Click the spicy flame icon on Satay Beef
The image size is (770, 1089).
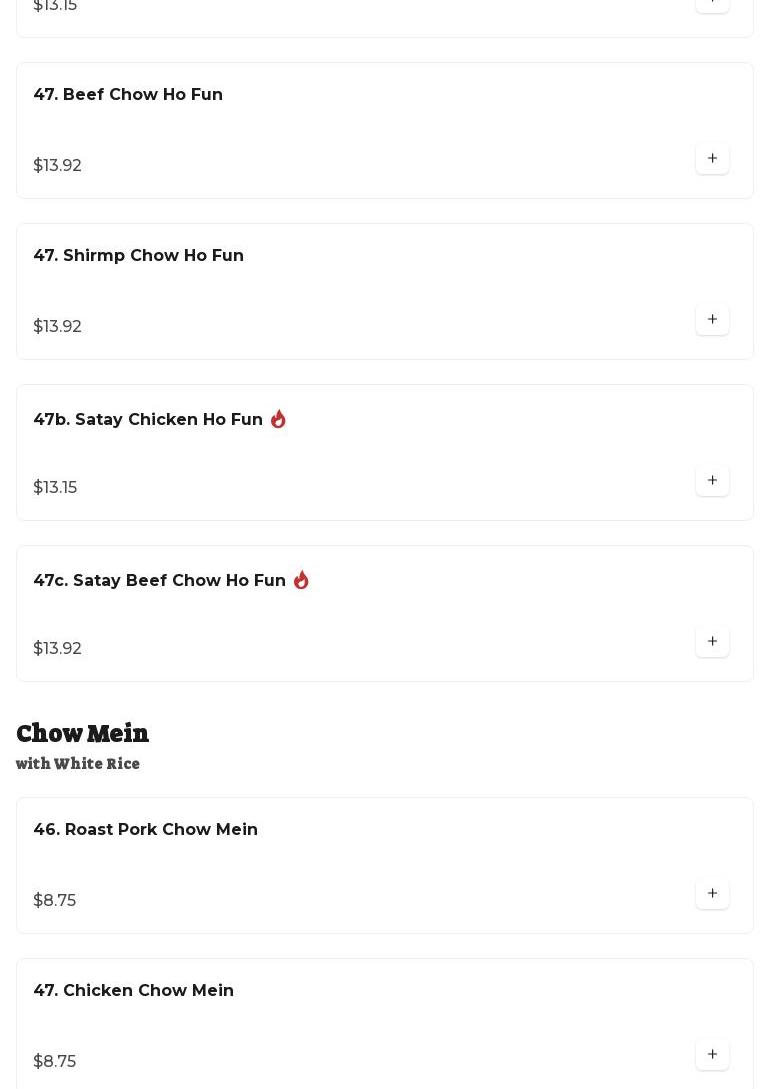pos(301,580)
